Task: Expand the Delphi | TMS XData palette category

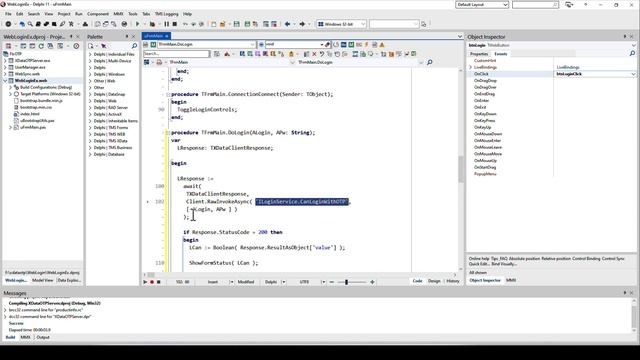Action: pos(90,141)
